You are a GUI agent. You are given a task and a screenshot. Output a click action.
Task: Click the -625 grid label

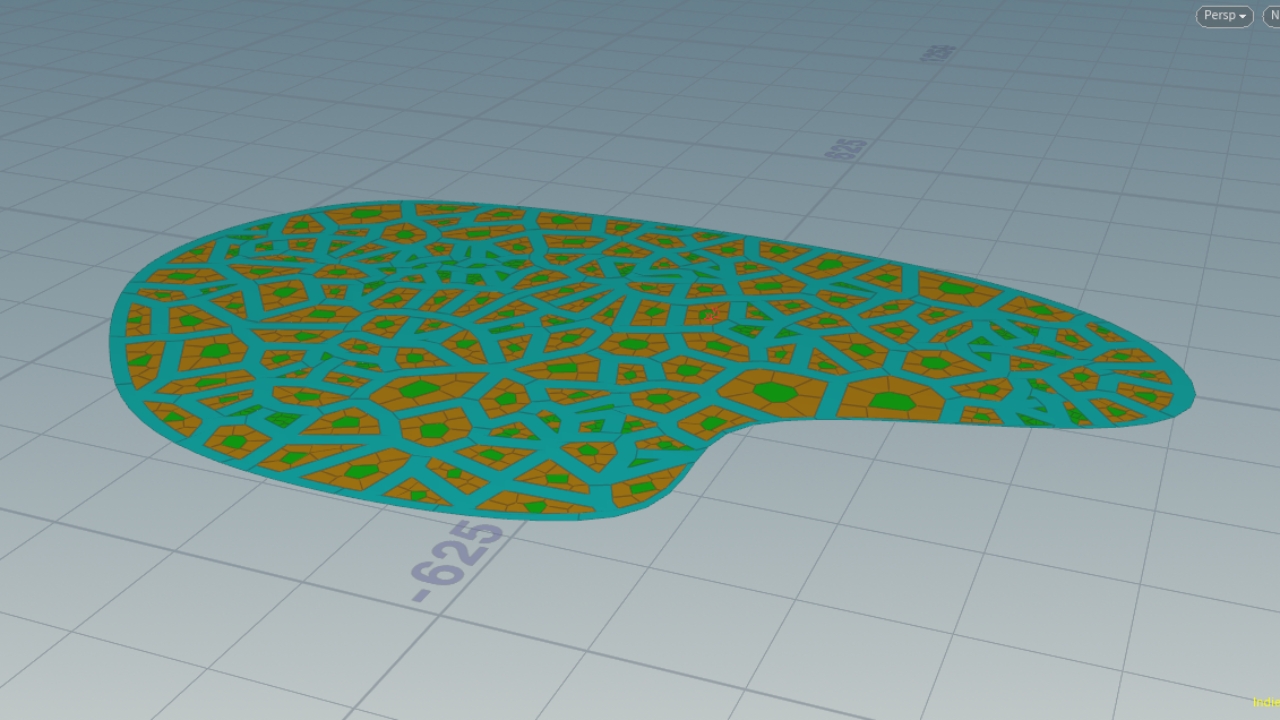(x=458, y=560)
